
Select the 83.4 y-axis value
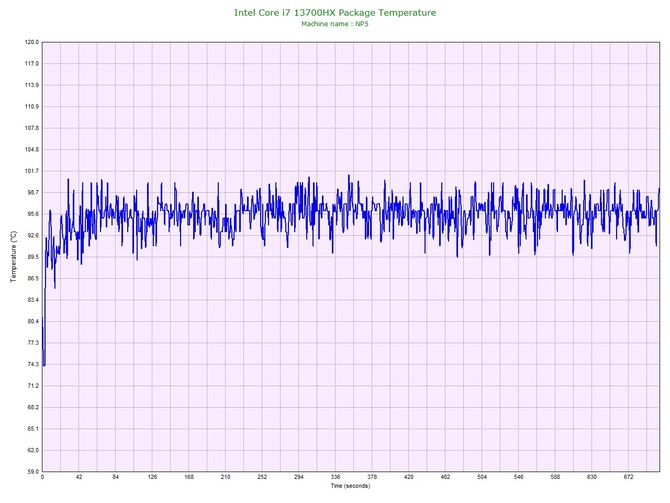(33, 300)
